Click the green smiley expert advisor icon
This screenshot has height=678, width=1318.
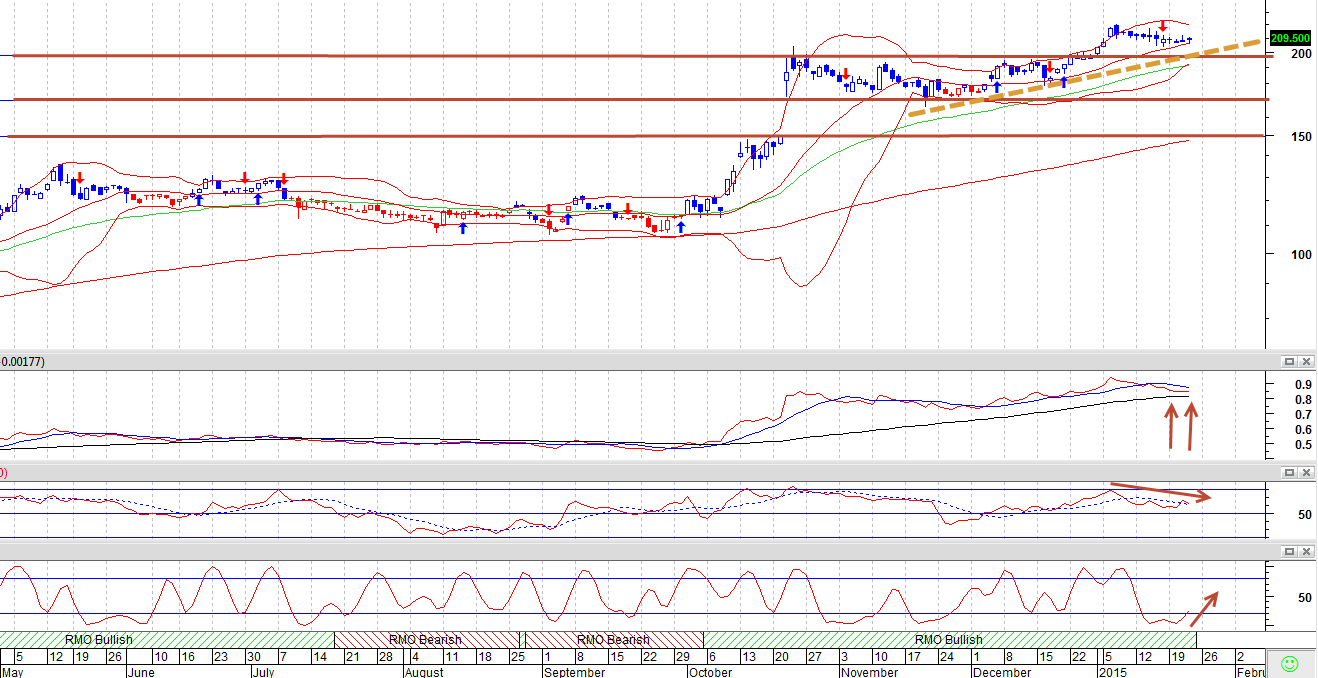[x=1290, y=663]
